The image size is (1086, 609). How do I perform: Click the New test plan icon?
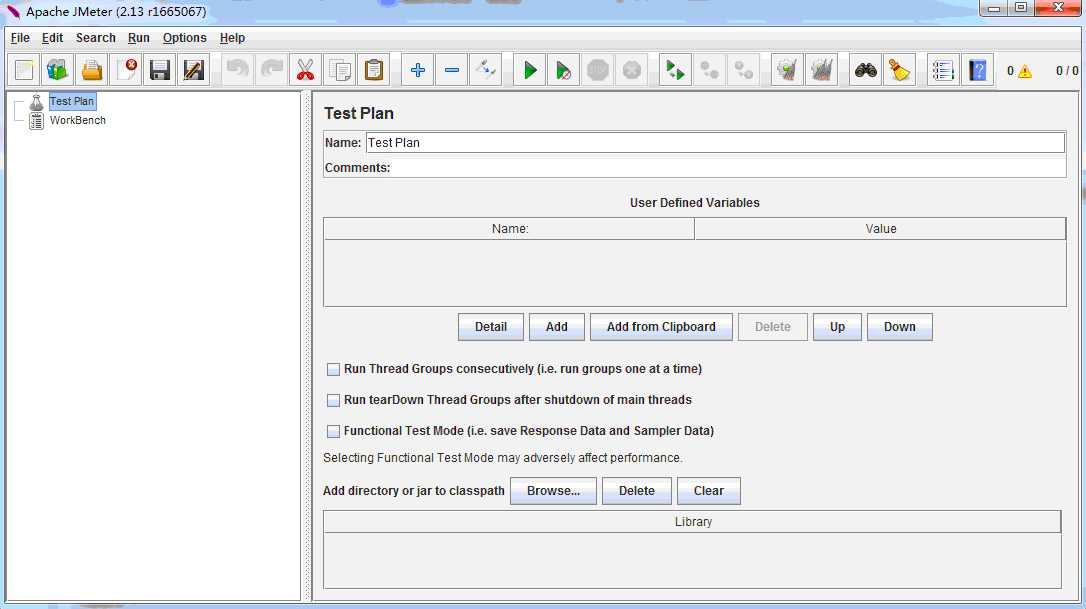click(24, 70)
